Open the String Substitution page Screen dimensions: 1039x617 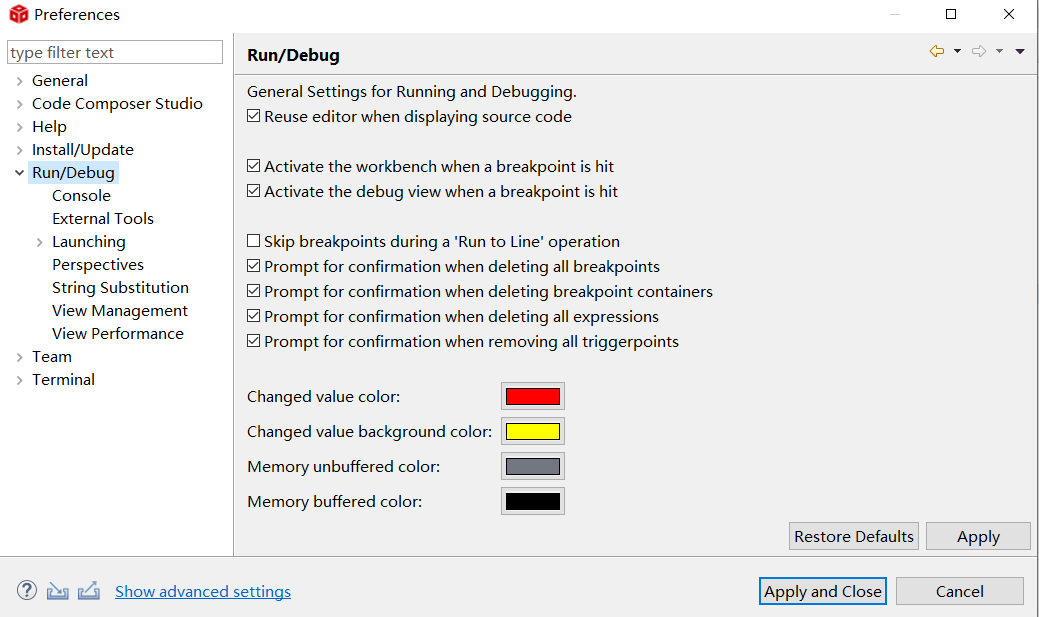[x=120, y=288]
